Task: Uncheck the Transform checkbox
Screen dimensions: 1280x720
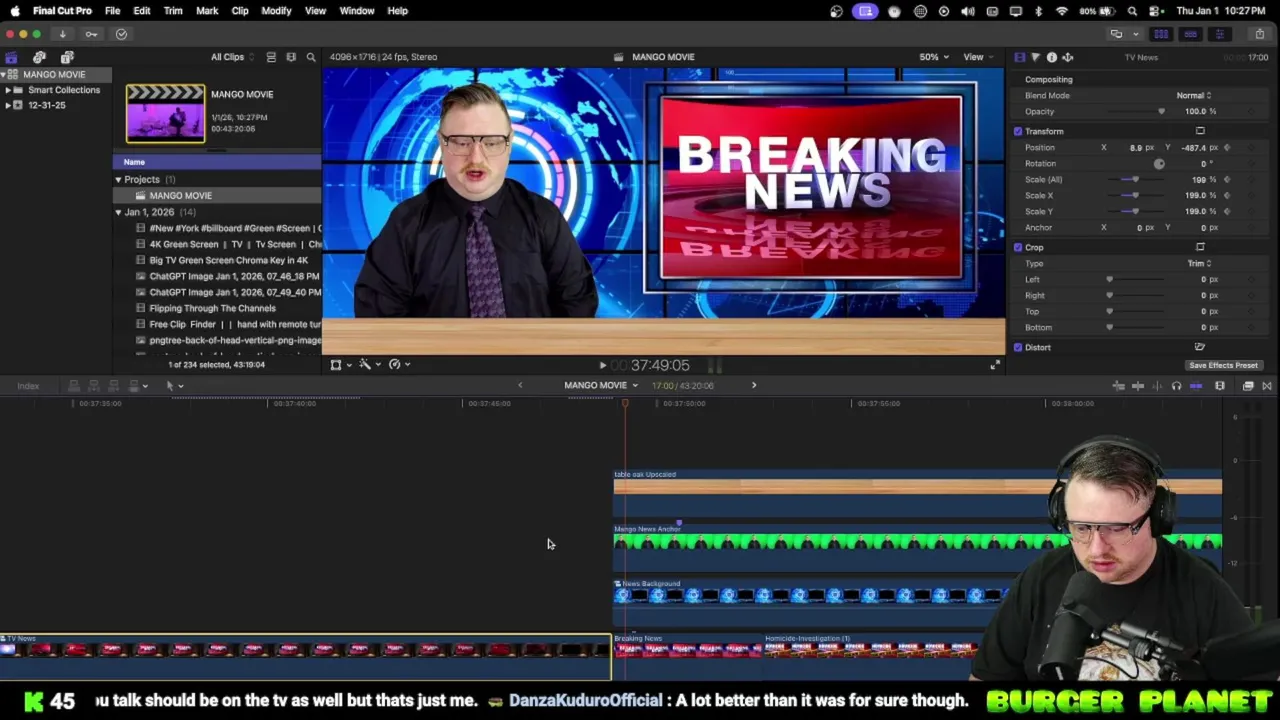Action: [x=1018, y=131]
